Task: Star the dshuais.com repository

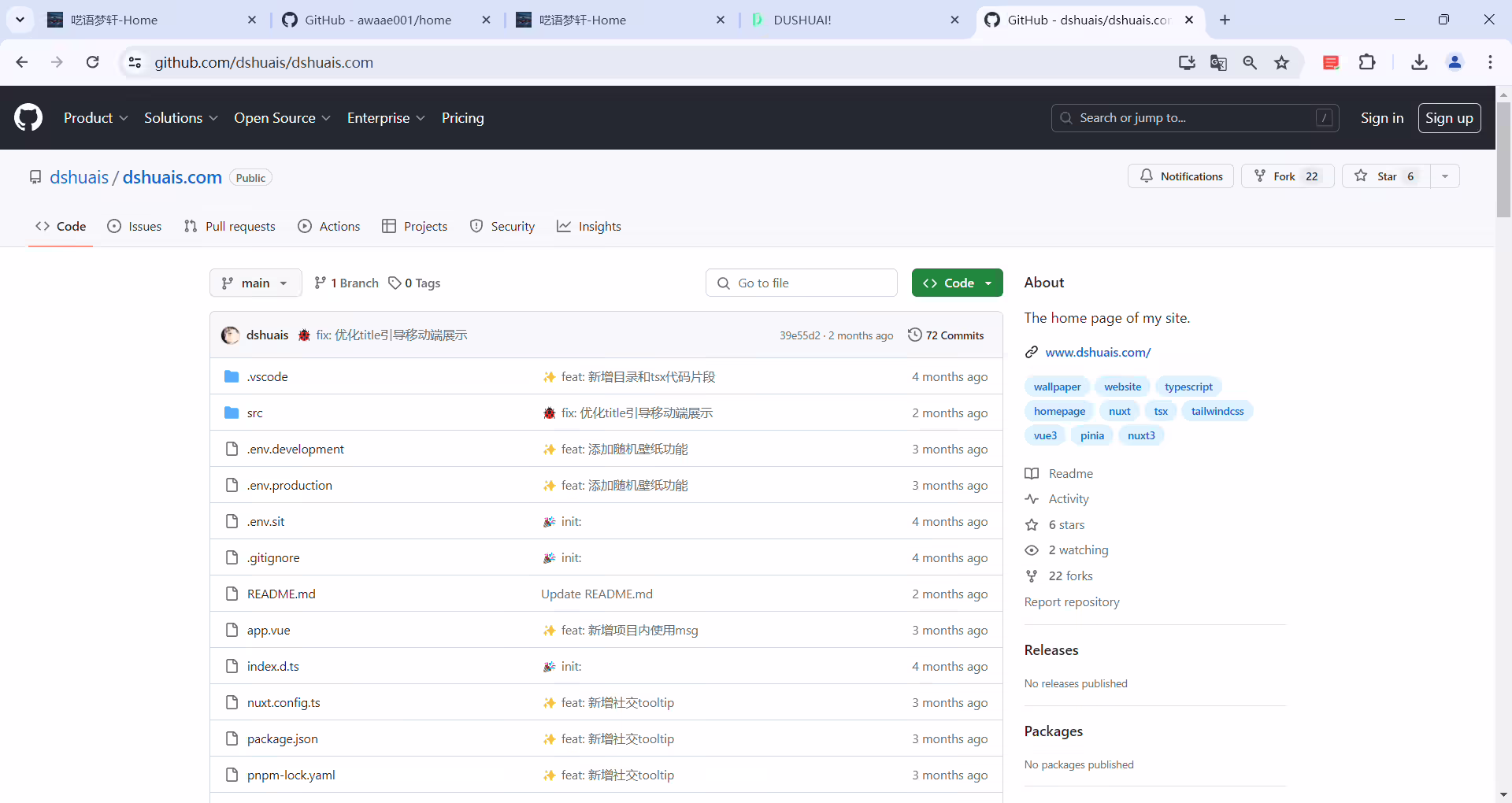Action: 1386,176
